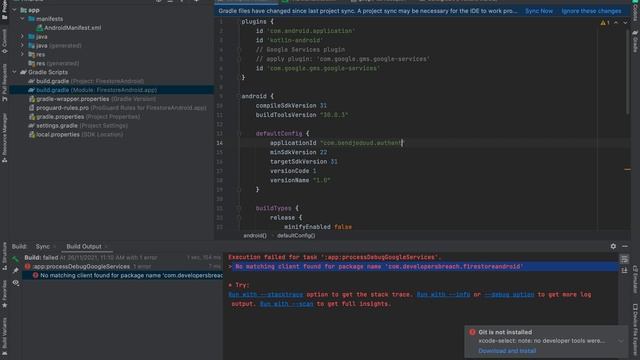640x360 pixels.
Task: Expand the java folder
Action: [23, 37]
